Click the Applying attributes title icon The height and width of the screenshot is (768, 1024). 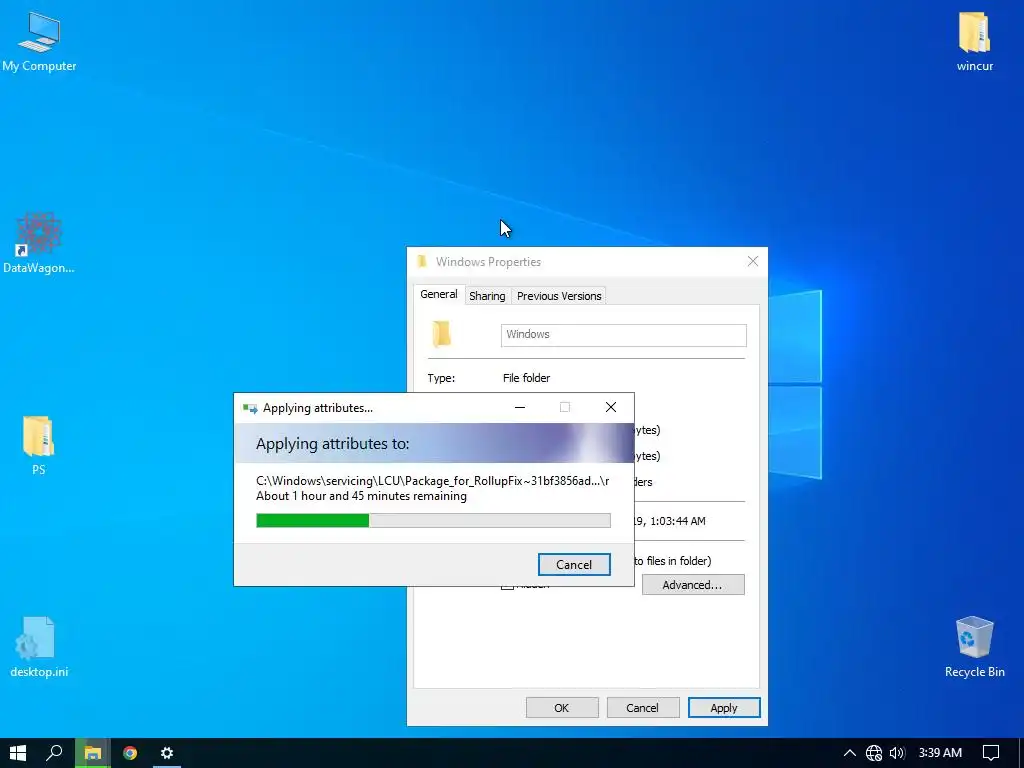[x=249, y=408]
